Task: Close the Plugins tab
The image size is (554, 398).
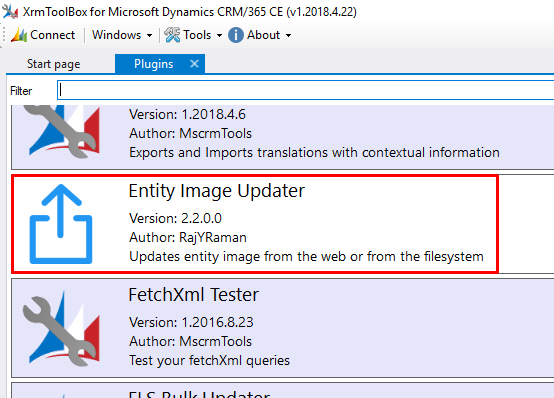Action: click(194, 64)
